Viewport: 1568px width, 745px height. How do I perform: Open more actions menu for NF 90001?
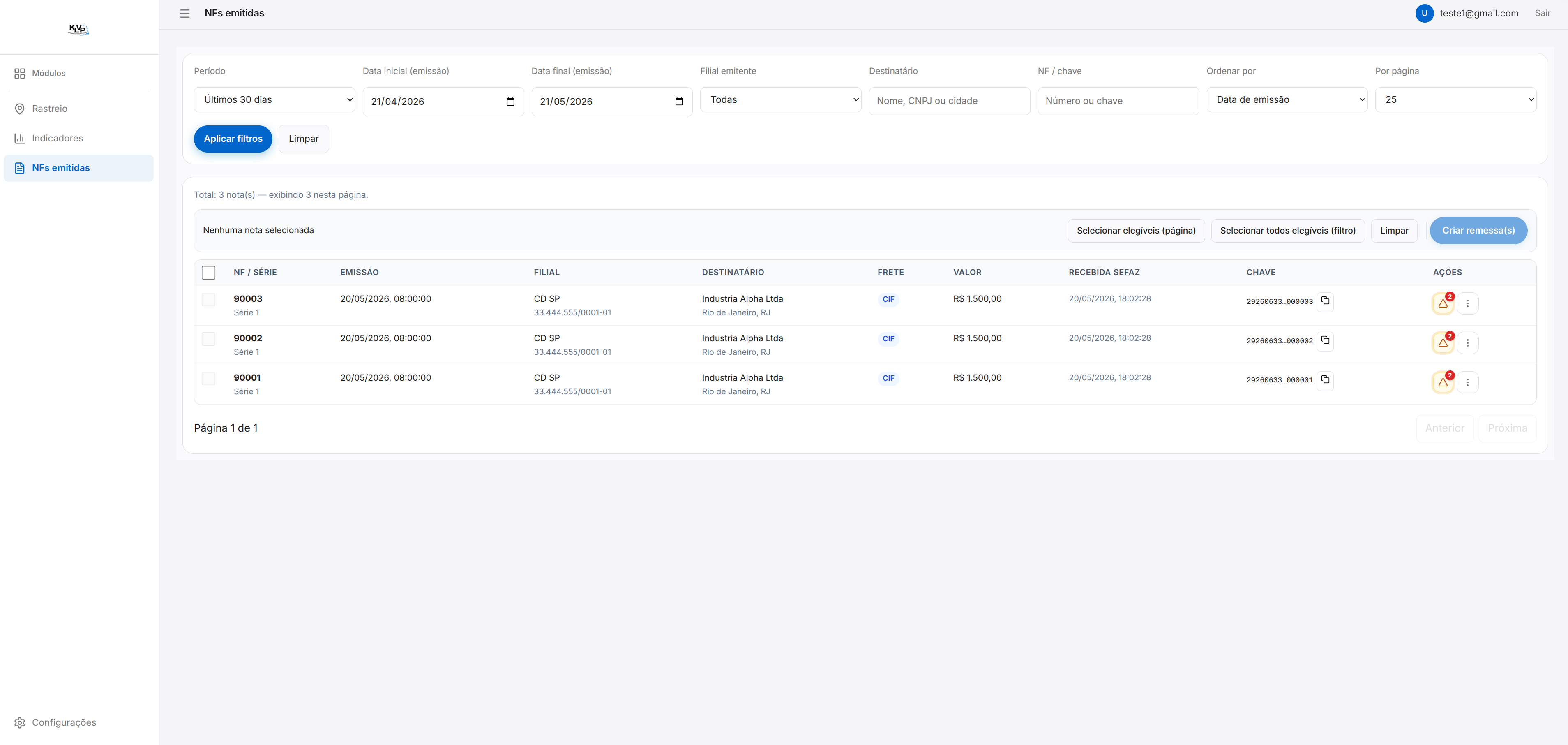coord(1468,382)
